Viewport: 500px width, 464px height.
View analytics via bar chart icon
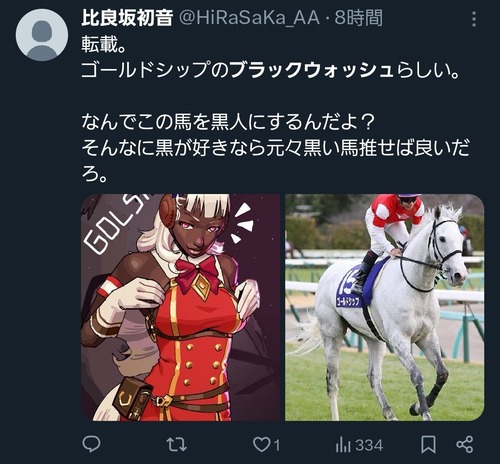(x=343, y=445)
